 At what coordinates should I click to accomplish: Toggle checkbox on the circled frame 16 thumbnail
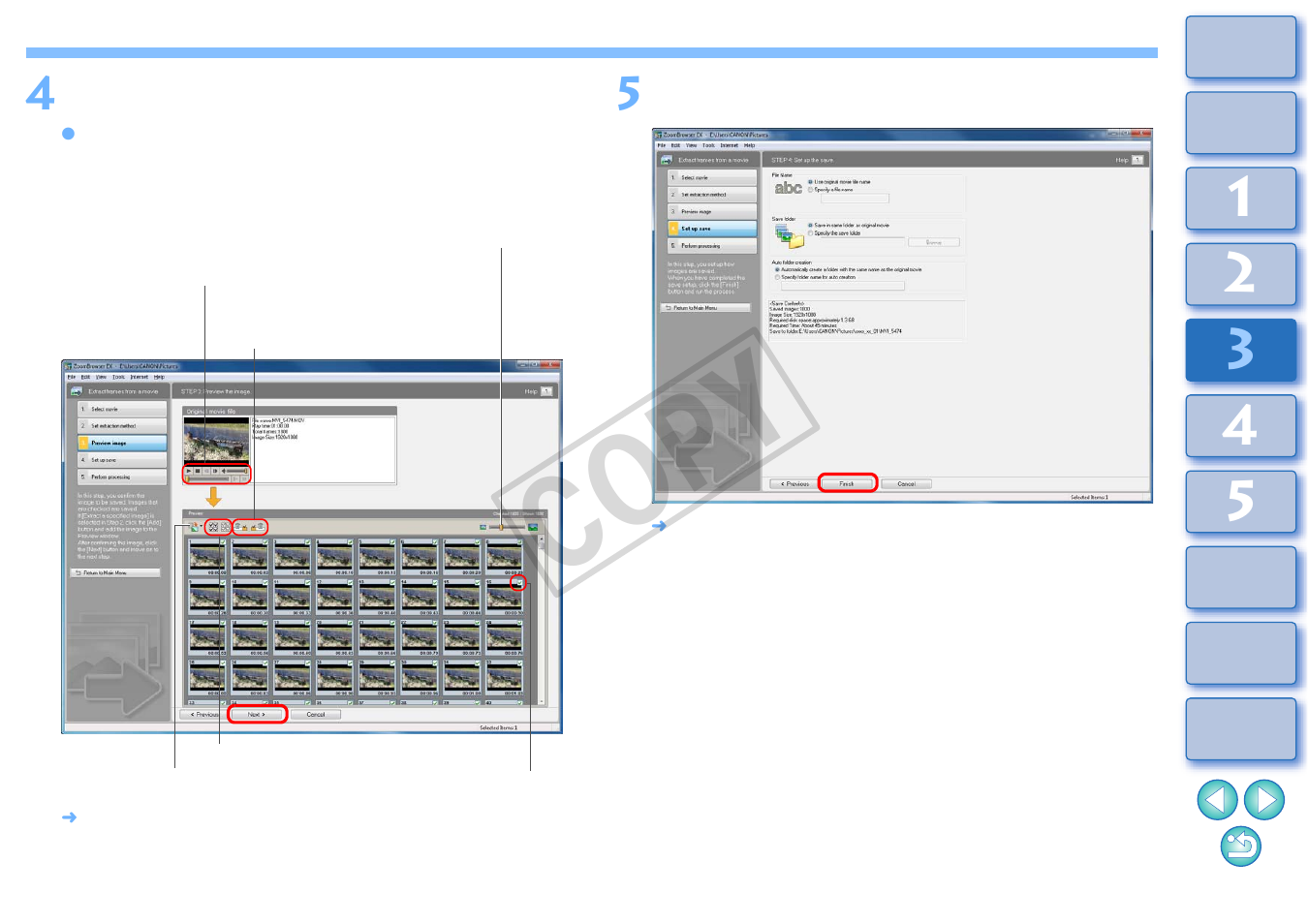click(518, 583)
